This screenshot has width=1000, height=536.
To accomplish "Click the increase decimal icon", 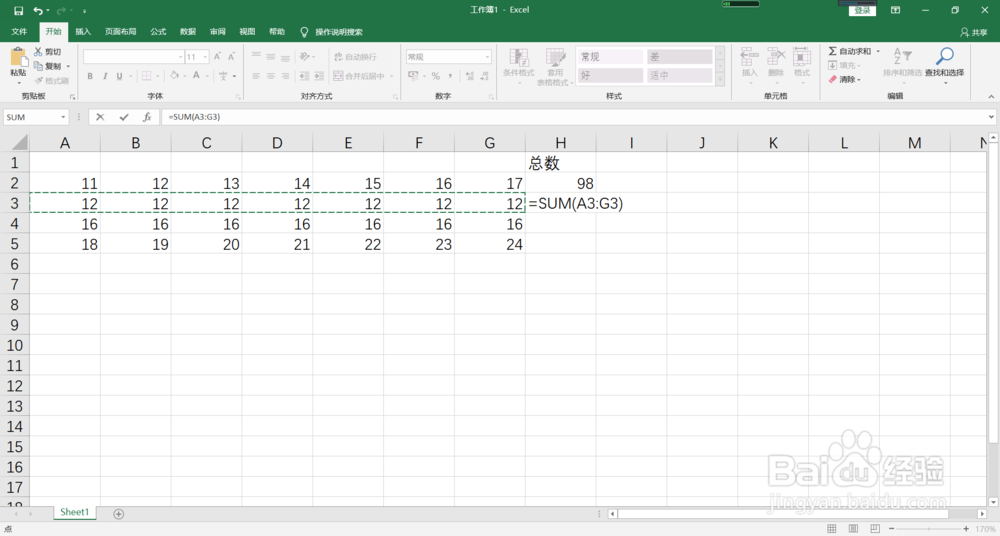I will point(470,76).
